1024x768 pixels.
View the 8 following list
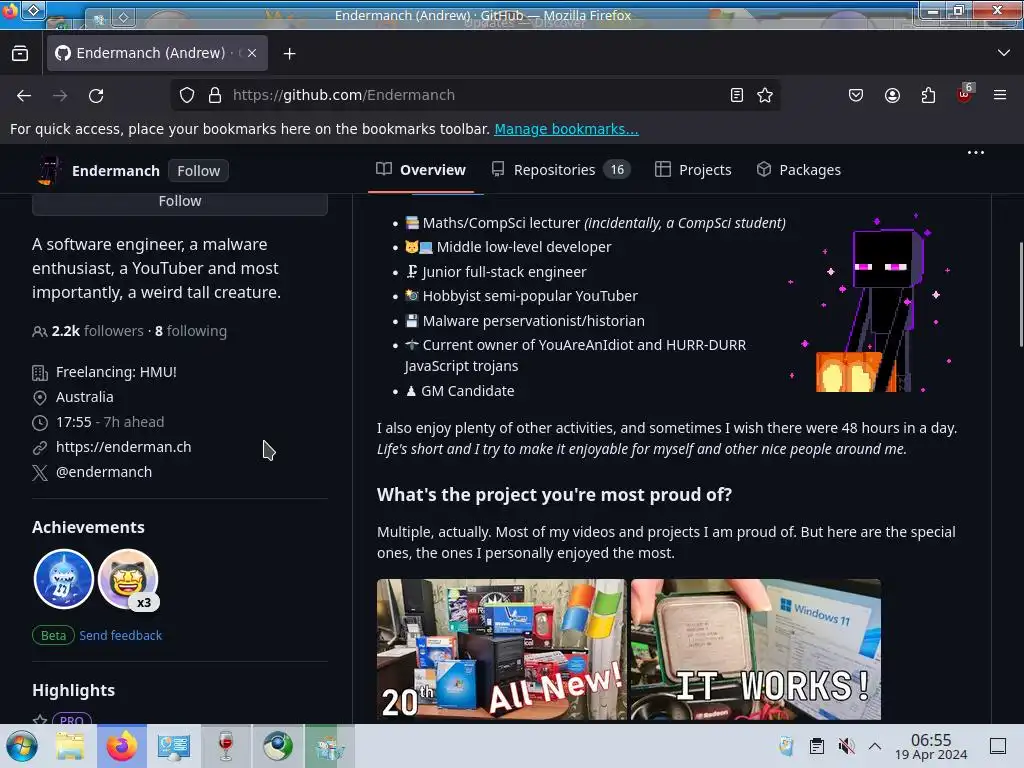click(191, 331)
